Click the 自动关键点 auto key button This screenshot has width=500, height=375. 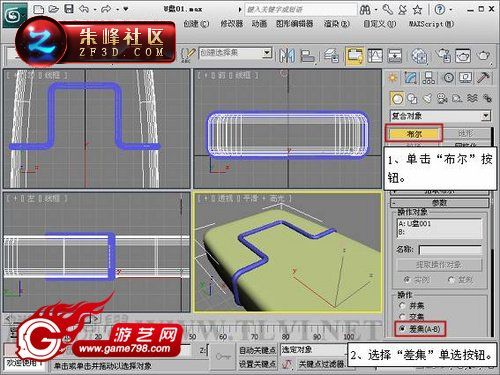click(257, 350)
